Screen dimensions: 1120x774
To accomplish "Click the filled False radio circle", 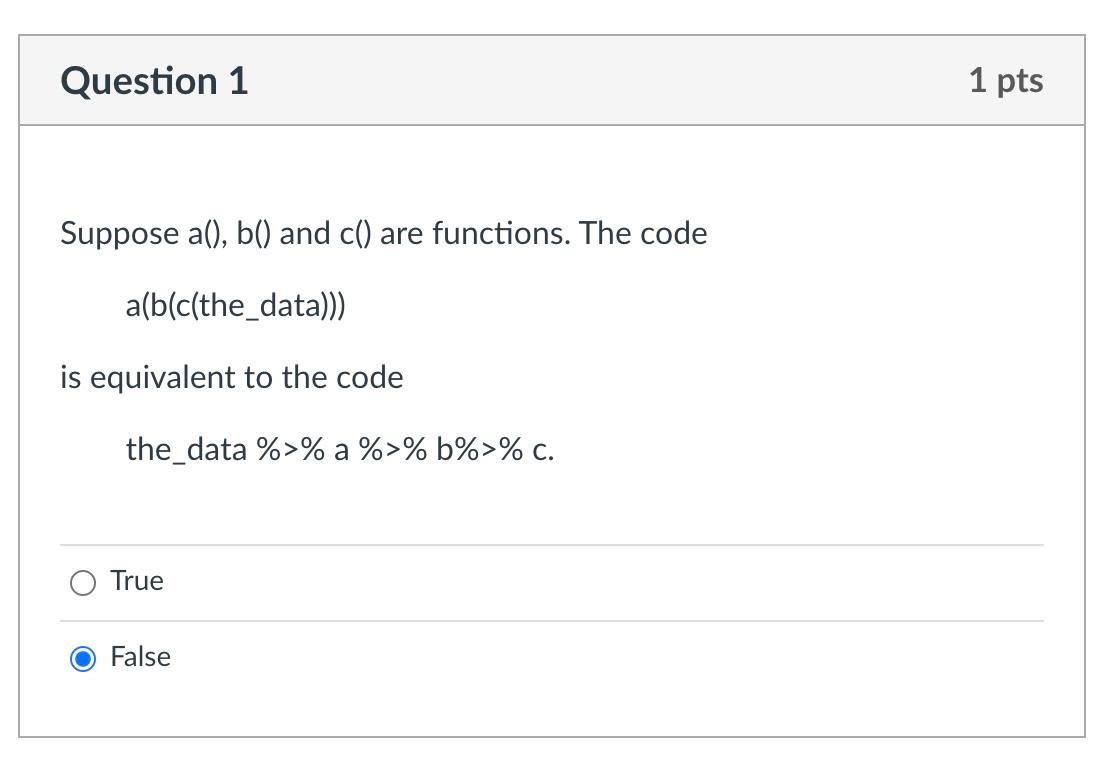I will point(82,657).
